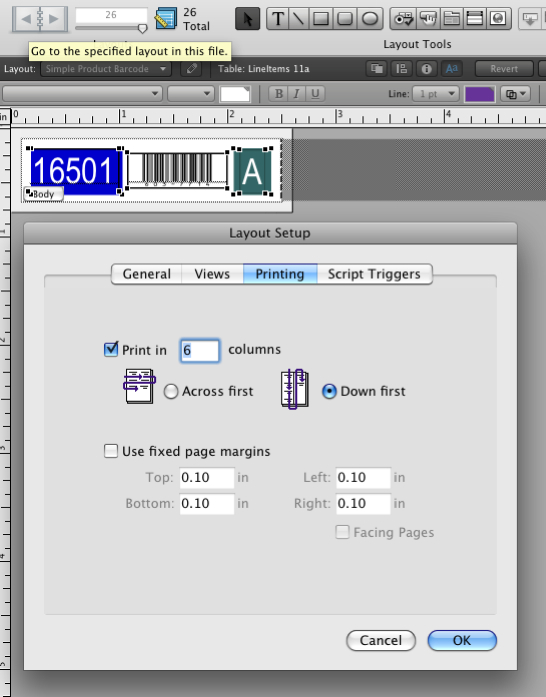This screenshot has height=697, width=546.
Task: Click the Bottom margin input field
Action: tap(207, 504)
